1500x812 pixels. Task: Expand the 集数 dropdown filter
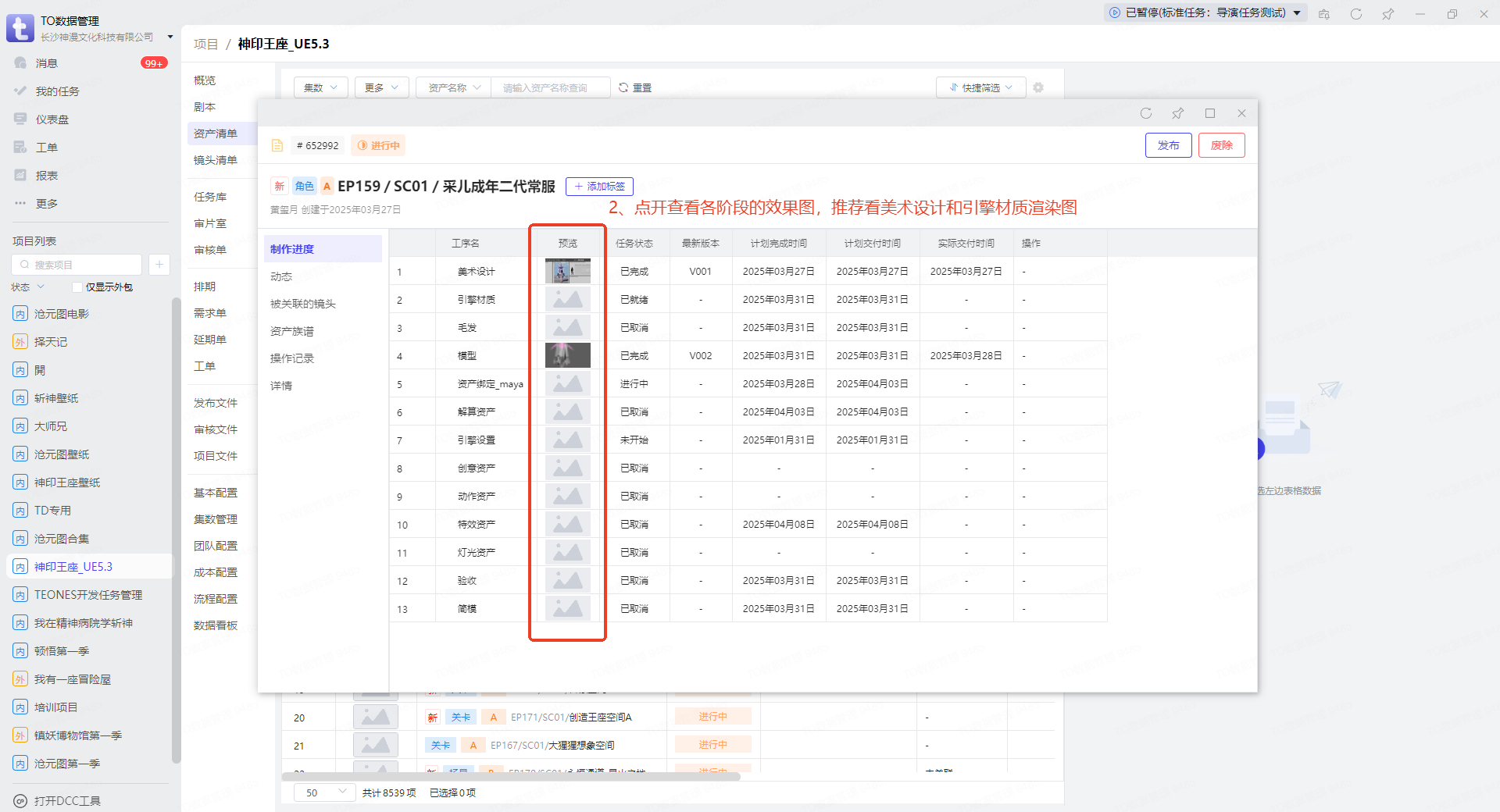coord(320,87)
